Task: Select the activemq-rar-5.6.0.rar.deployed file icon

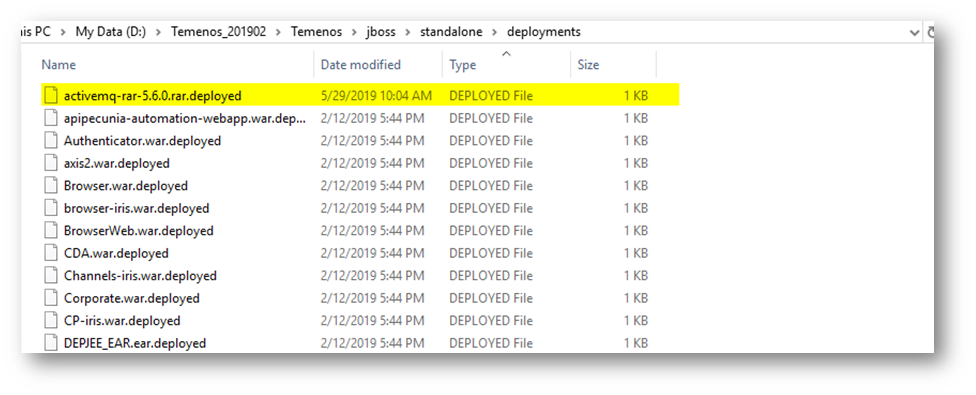Action: point(51,96)
